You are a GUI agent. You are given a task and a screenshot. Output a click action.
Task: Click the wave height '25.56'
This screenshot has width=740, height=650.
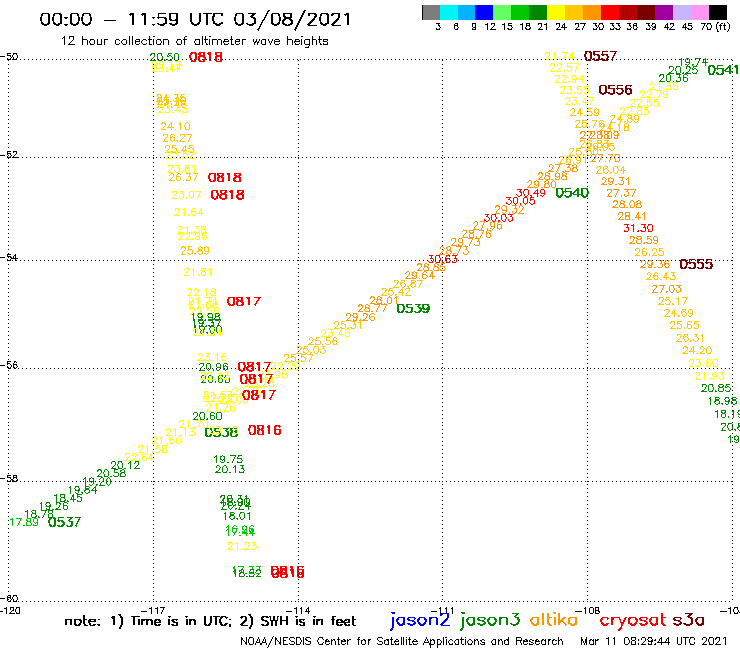coord(323,341)
